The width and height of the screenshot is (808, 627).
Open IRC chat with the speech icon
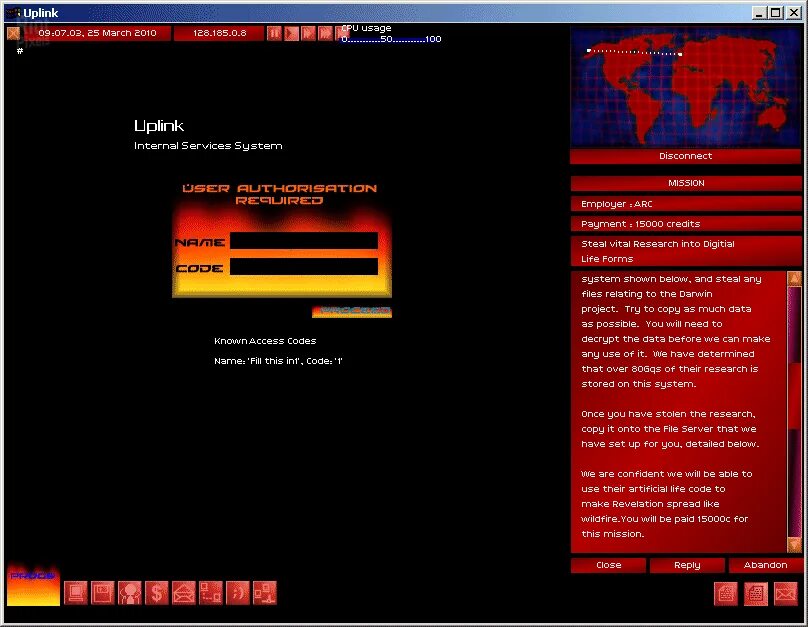[x=237, y=592]
